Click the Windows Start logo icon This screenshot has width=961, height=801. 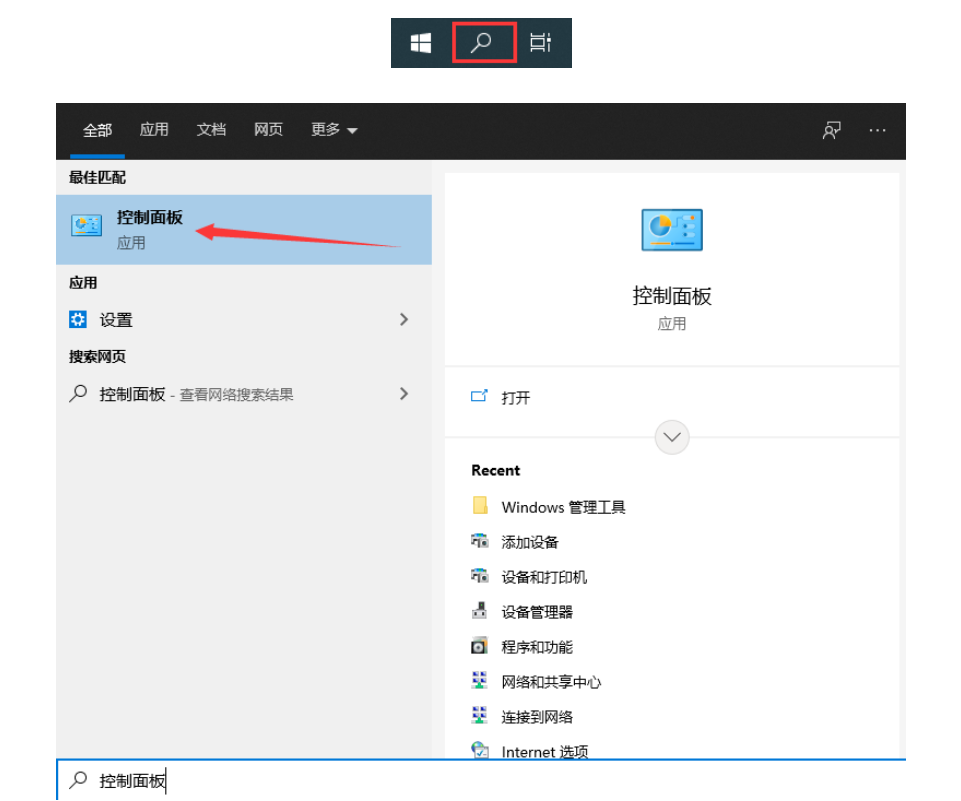click(420, 43)
